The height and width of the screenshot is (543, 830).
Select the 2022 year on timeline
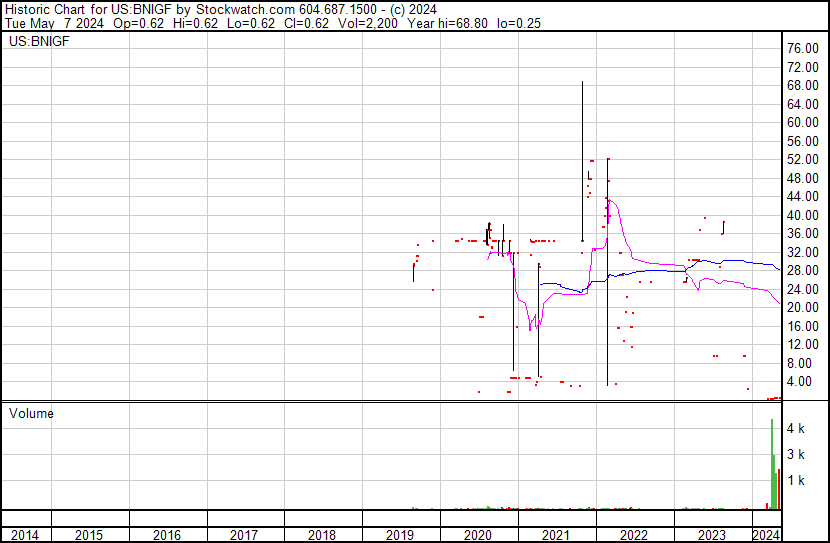[635, 535]
